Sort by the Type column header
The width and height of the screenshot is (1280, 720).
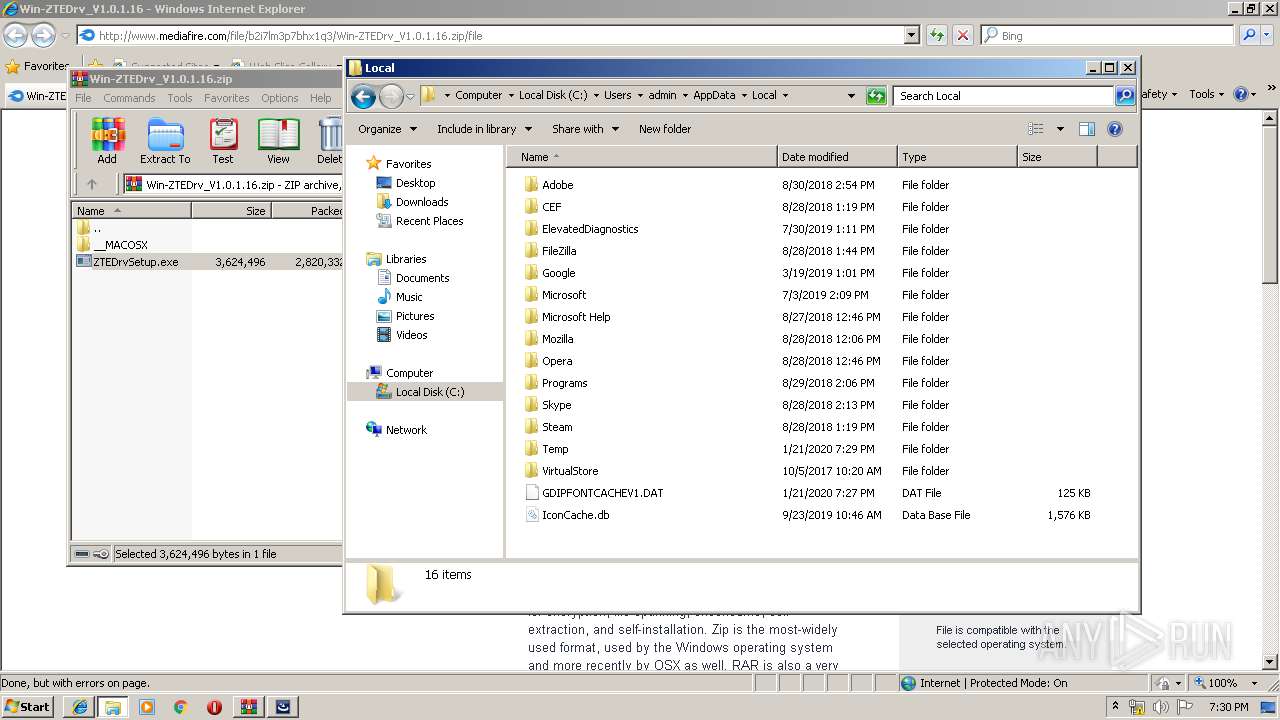(957, 157)
